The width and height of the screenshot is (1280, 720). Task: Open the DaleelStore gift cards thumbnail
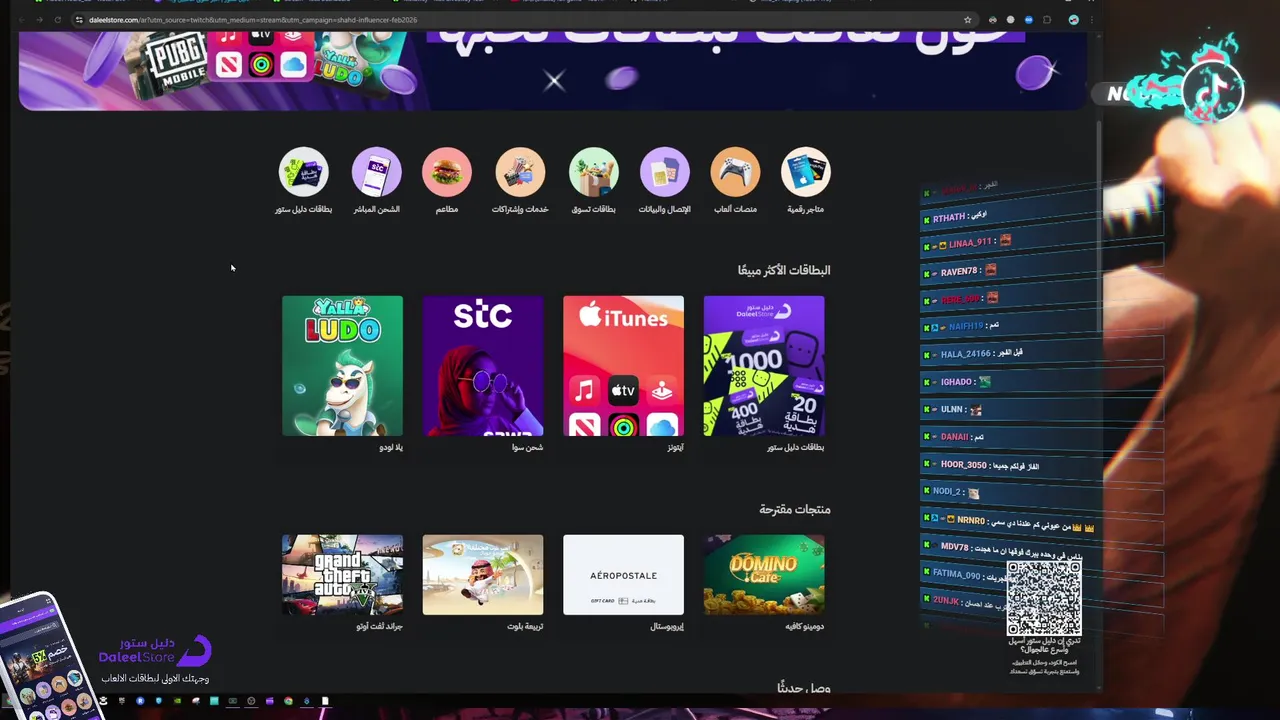tap(764, 366)
